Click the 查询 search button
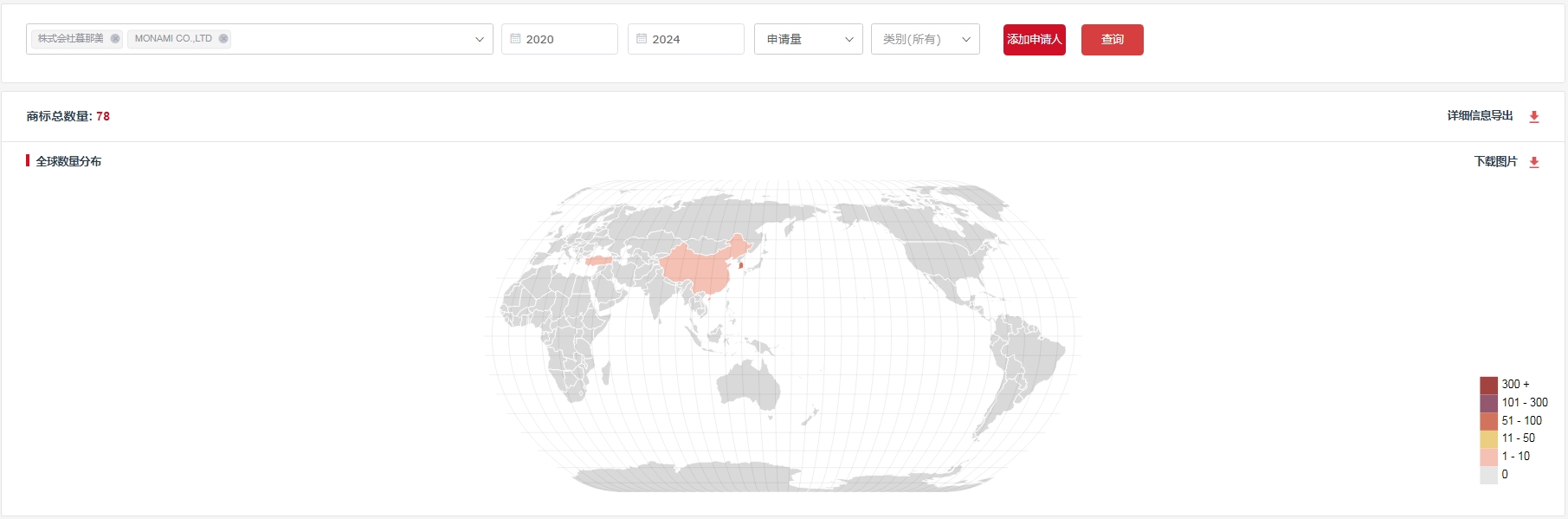The height and width of the screenshot is (519, 1568). coord(1113,40)
